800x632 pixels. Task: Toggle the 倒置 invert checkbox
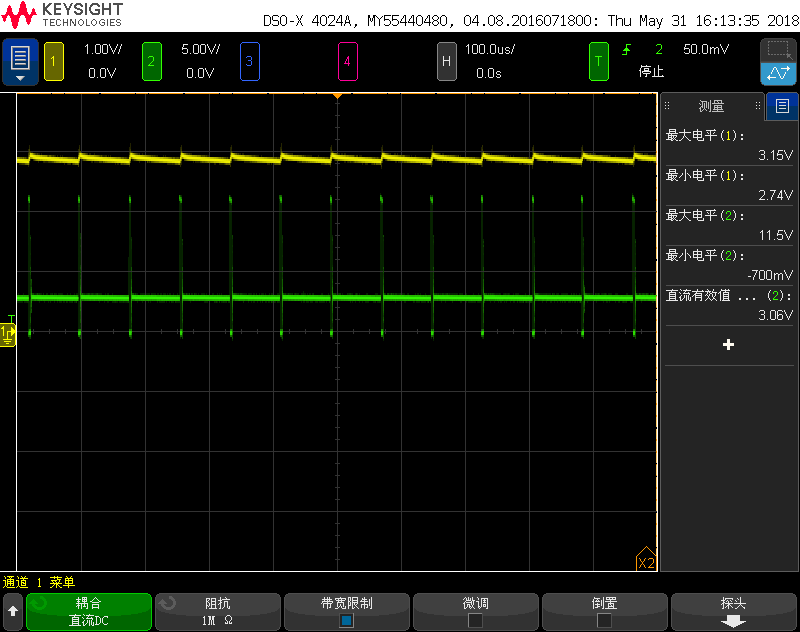(604, 620)
